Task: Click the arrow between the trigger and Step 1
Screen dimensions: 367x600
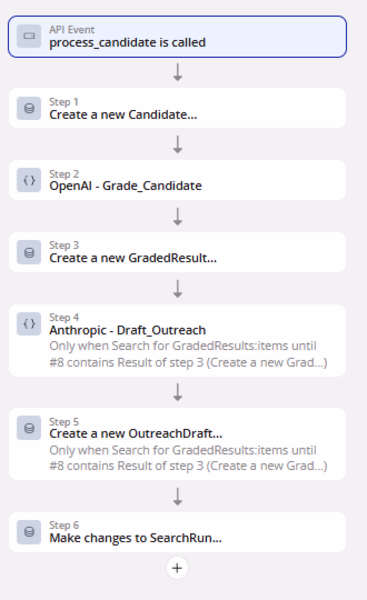Action: 178,72
